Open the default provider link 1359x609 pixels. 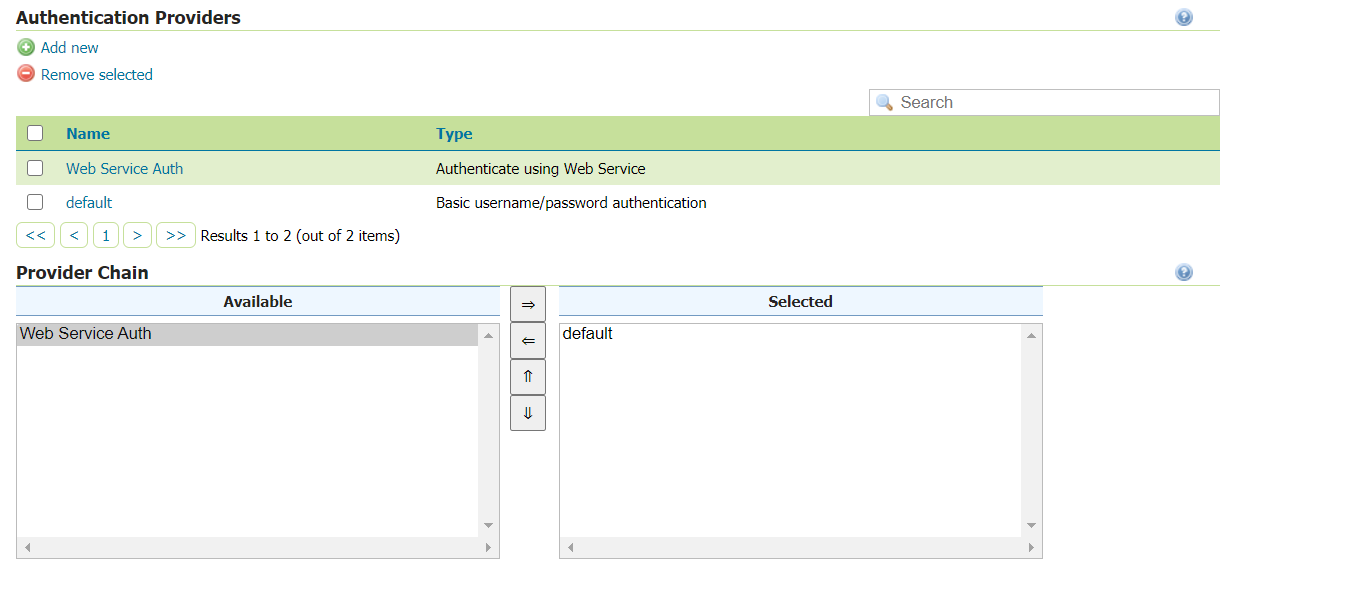click(89, 202)
